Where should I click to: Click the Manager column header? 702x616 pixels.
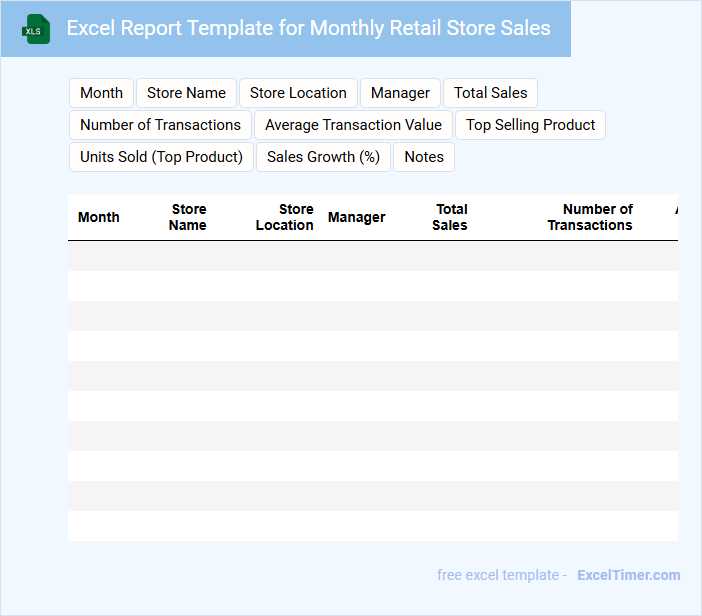point(356,217)
